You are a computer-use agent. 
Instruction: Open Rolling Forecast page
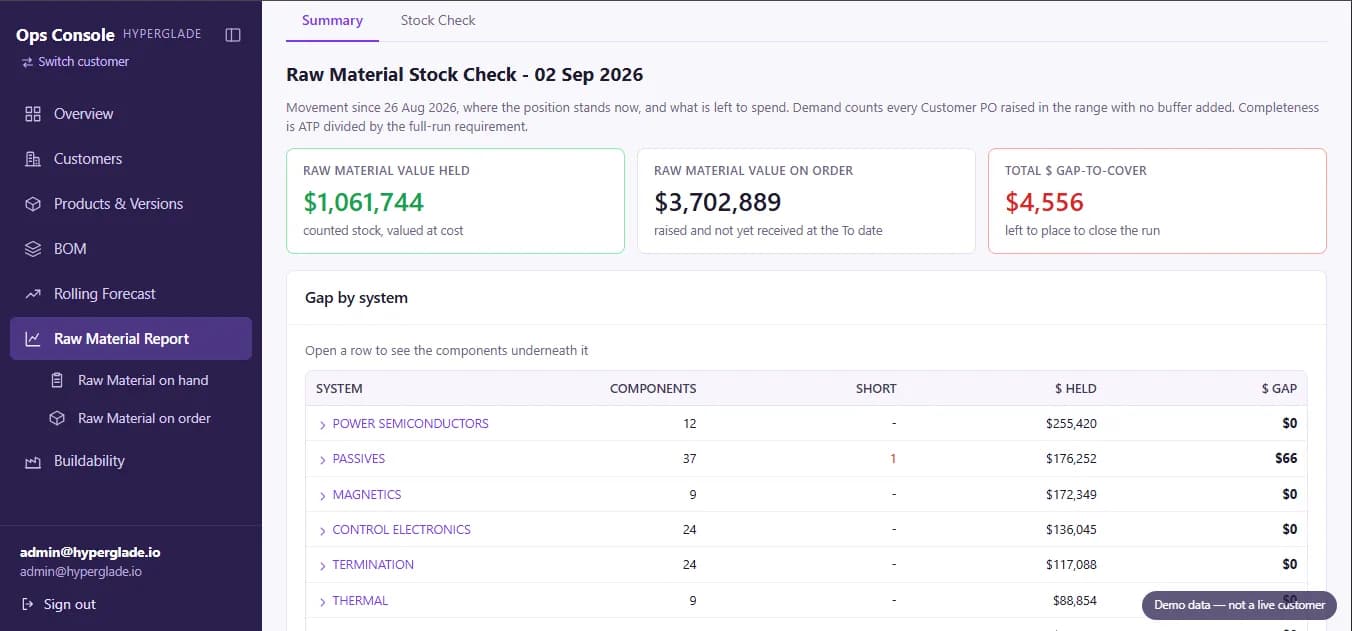tap(131, 294)
